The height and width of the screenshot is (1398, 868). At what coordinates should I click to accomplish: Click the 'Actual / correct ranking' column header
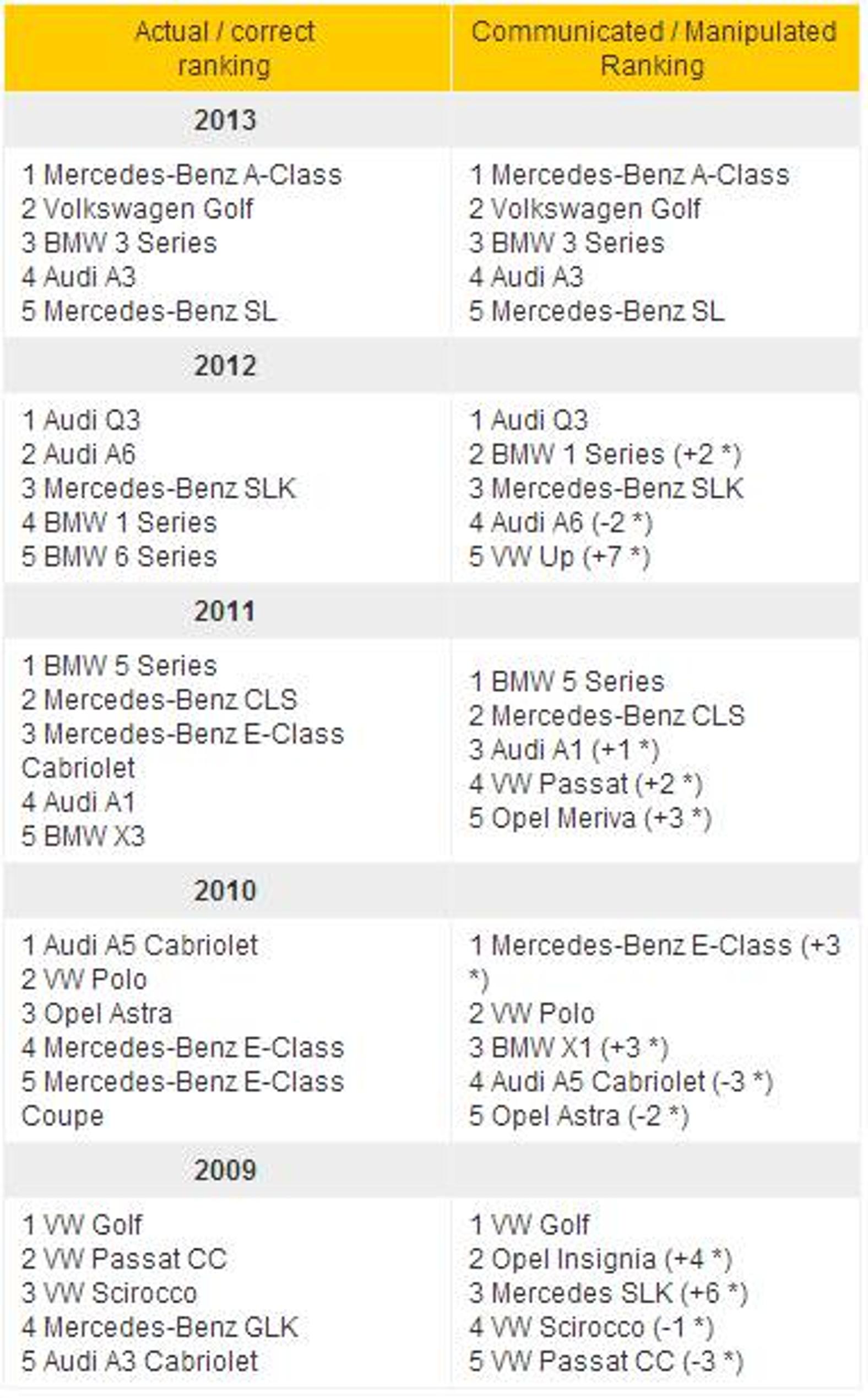point(225,48)
